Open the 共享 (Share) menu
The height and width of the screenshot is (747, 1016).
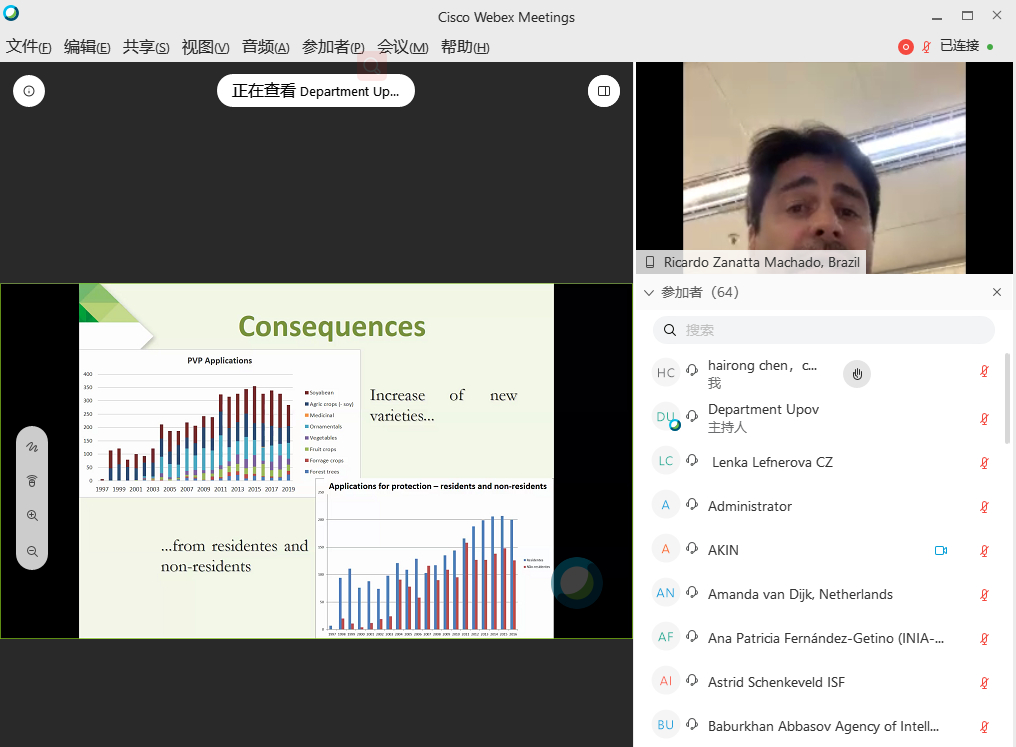tap(146, 47)
